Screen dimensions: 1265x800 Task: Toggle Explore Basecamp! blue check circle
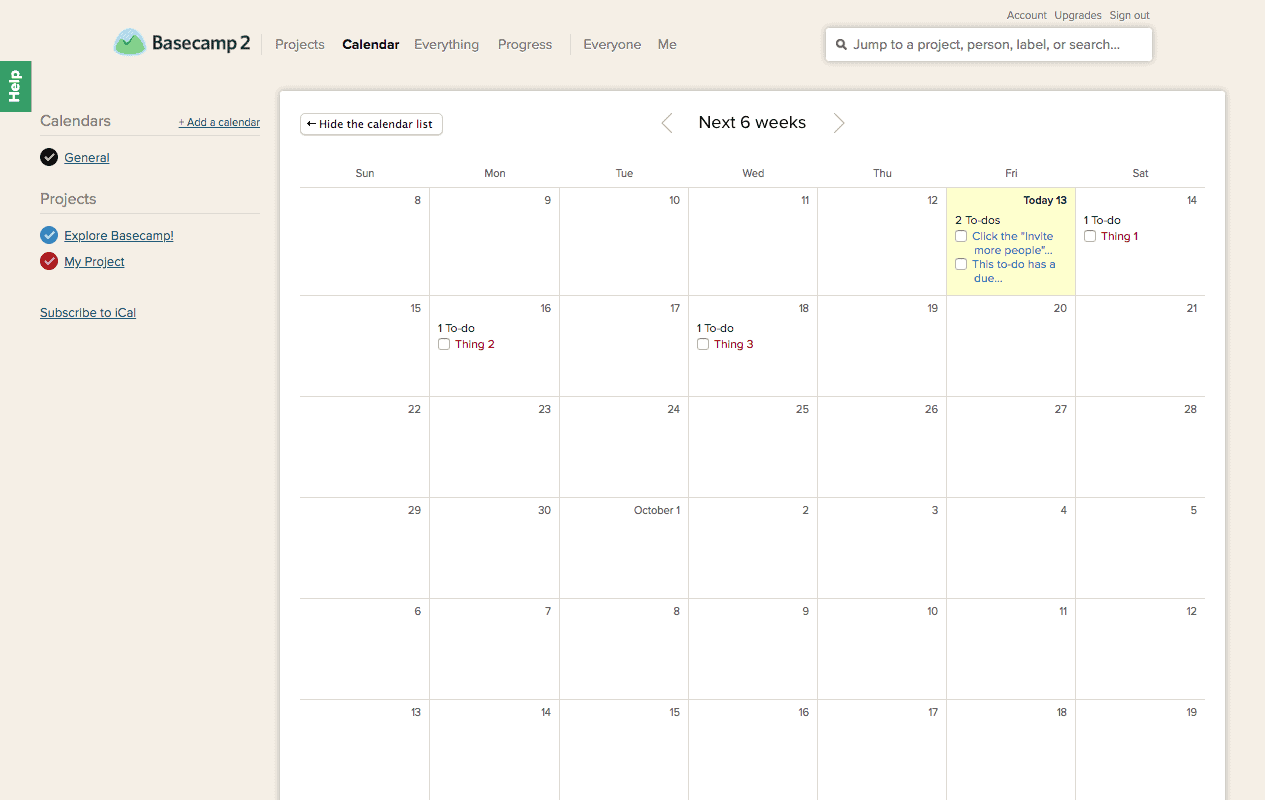(49, 235)
